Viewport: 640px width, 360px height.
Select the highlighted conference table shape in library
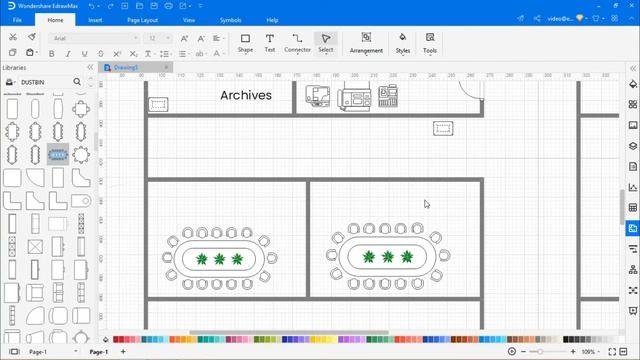(x=58, y=154)
